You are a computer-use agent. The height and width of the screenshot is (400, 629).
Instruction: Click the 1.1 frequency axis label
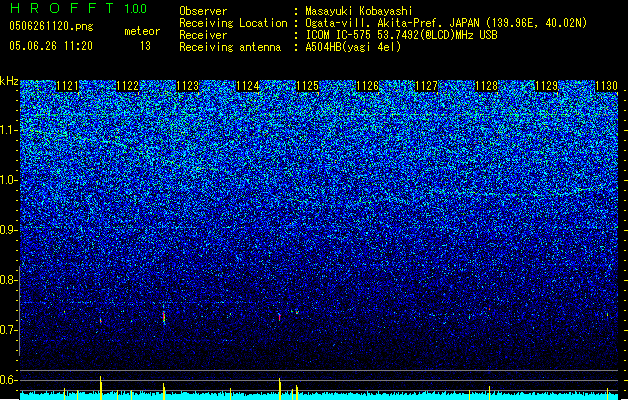pos(8,130)
